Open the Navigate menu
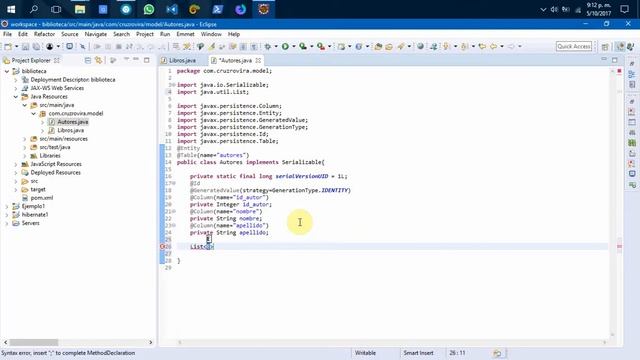This screenshot has height=360, width=640. (96, 34)
